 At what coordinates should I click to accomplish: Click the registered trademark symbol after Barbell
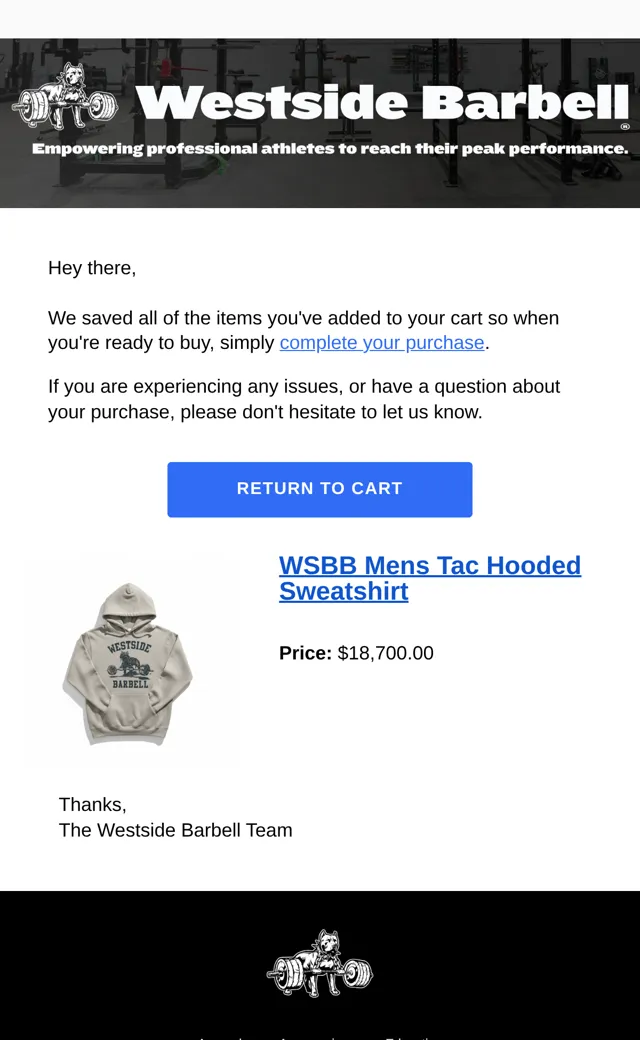[625, 126]
